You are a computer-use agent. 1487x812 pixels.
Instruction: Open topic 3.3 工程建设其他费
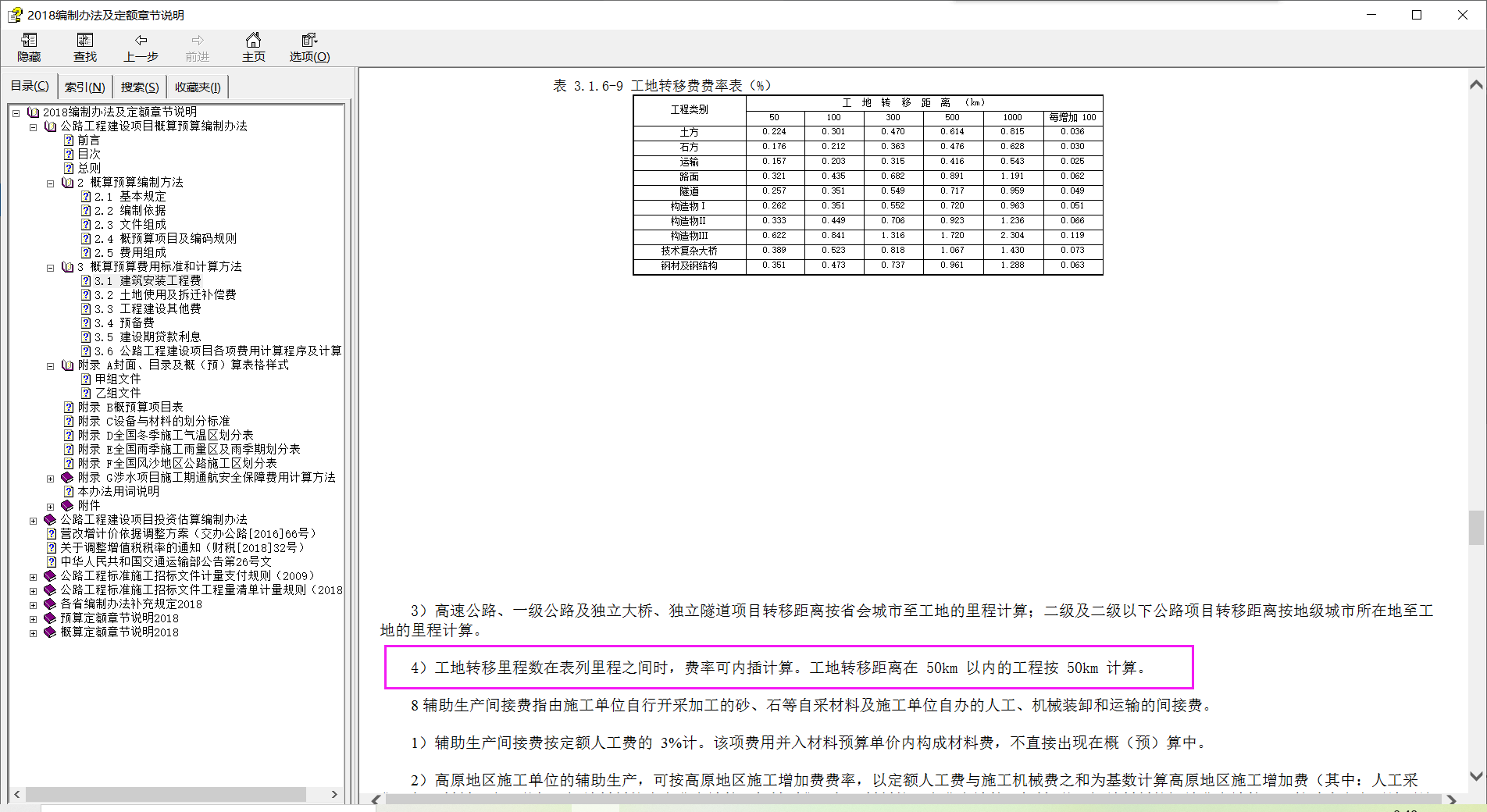[148, 309]
